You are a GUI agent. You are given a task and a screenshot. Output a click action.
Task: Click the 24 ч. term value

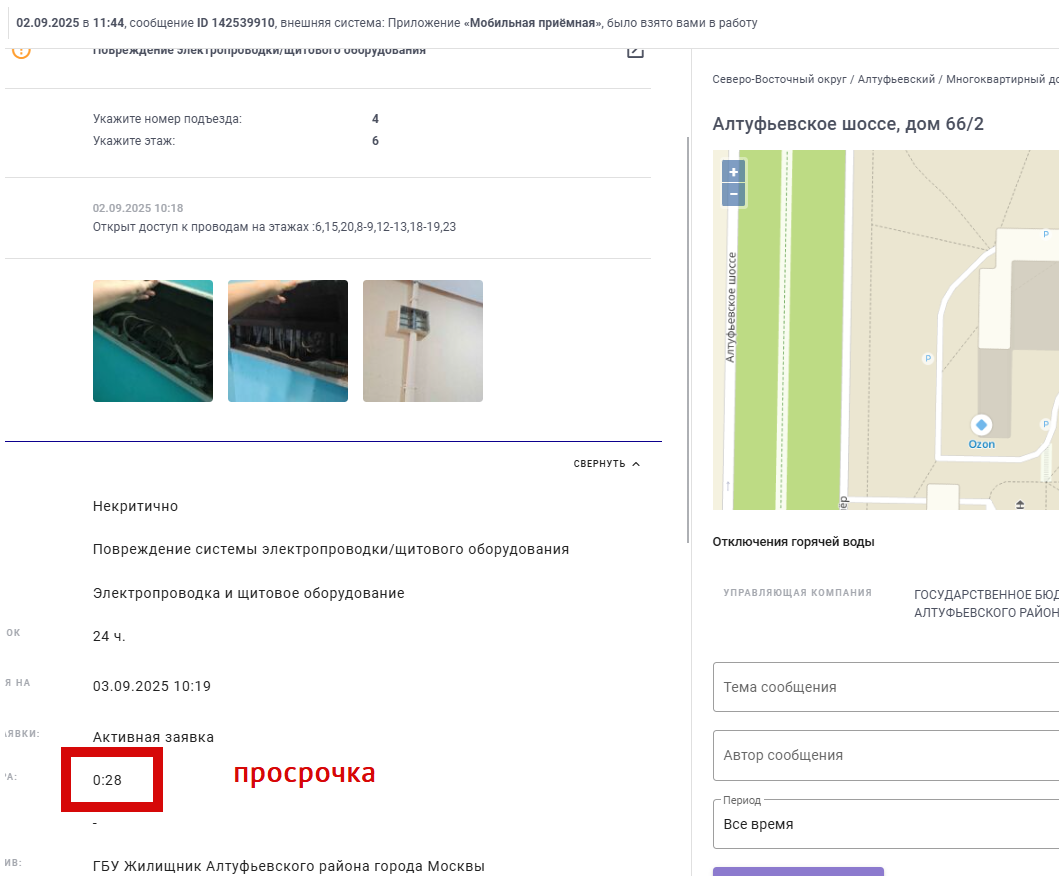(x=109, y=636)
